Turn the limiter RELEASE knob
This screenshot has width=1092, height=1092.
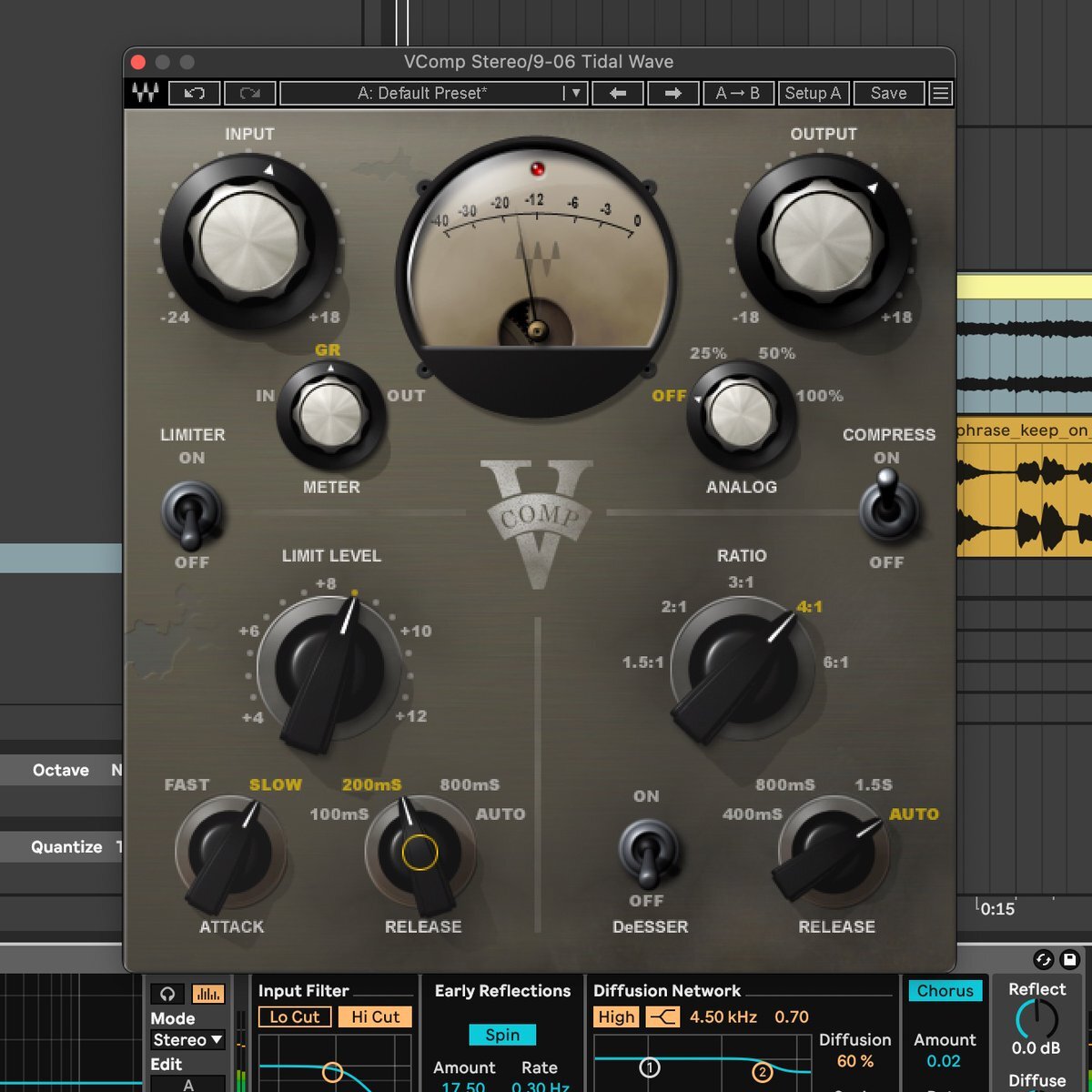(x=420, y=853)
